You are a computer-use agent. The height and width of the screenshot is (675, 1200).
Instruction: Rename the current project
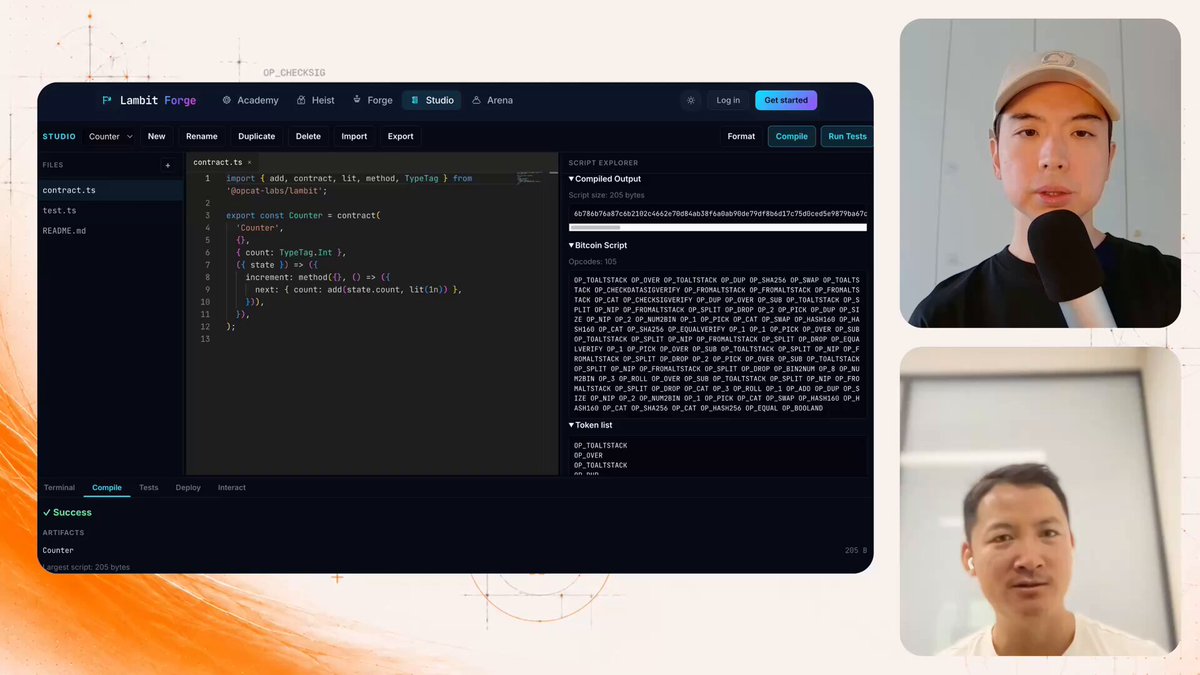(201, 136)
